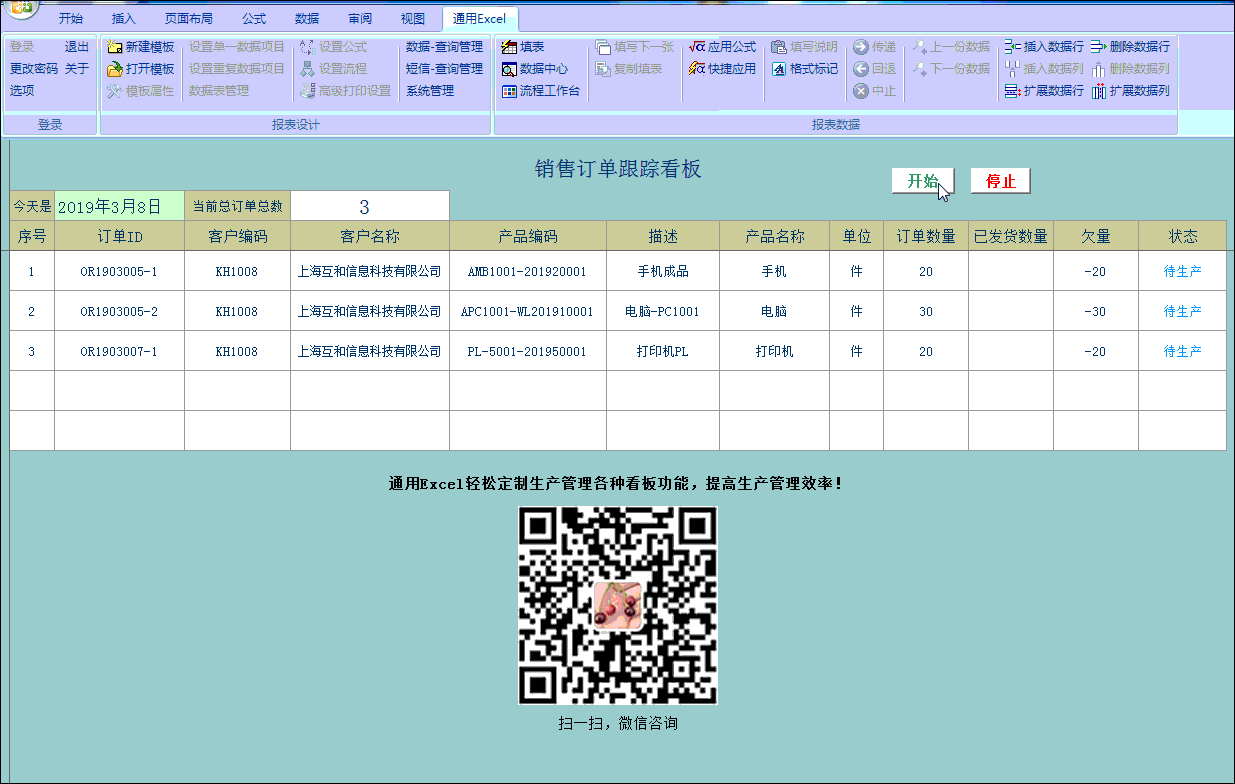Click the 模板属性 template properties icon

coord(115,91)
